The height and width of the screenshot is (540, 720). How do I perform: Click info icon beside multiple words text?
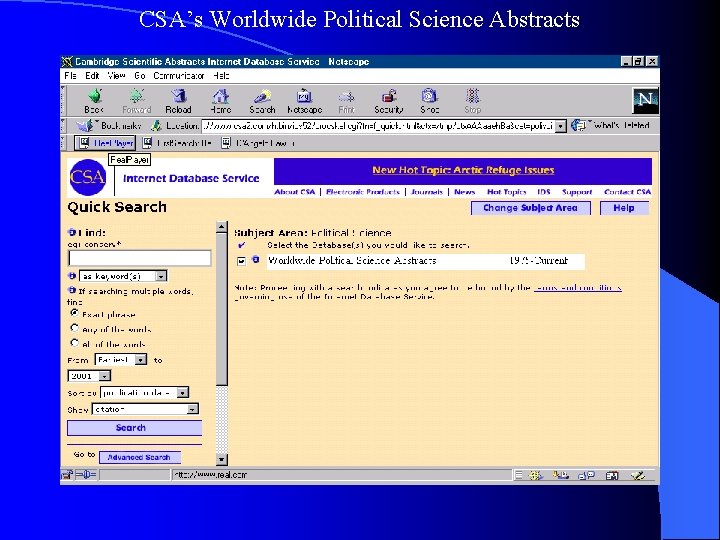click(x=72, y=290)
